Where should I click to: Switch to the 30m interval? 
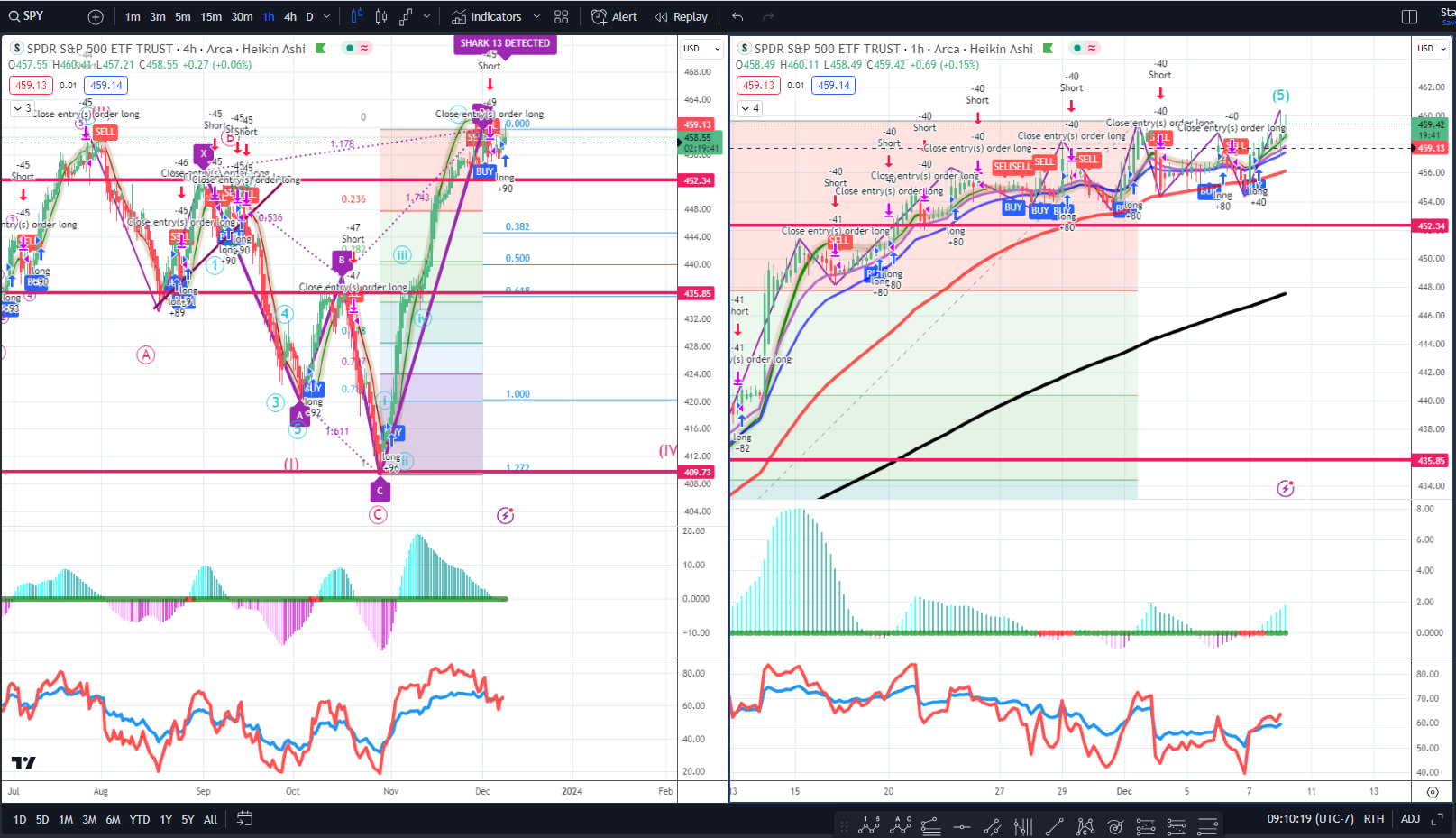pyautogui.click(x=242, y=16)
